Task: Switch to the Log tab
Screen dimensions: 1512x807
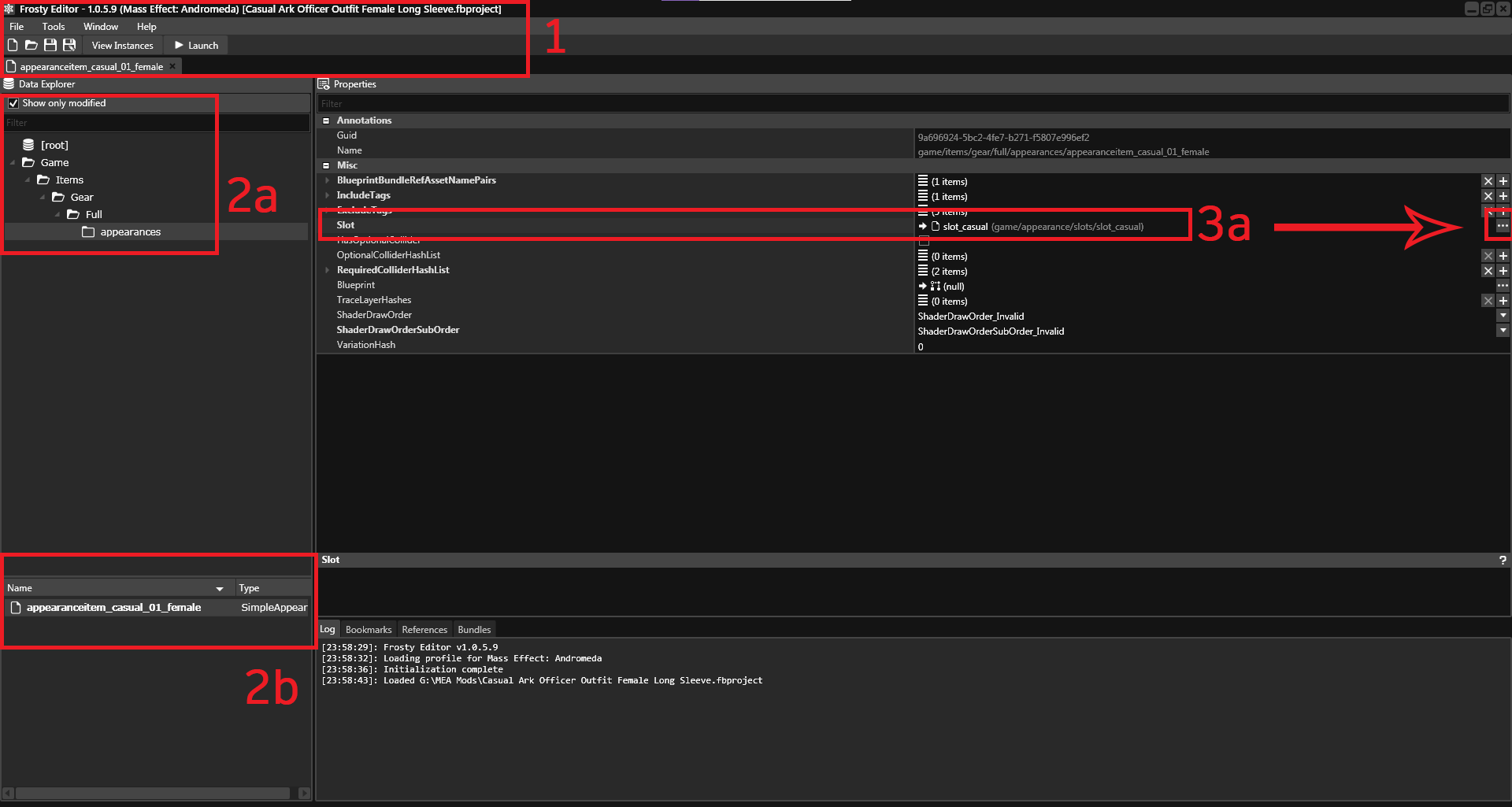Action: coord(328,630)
